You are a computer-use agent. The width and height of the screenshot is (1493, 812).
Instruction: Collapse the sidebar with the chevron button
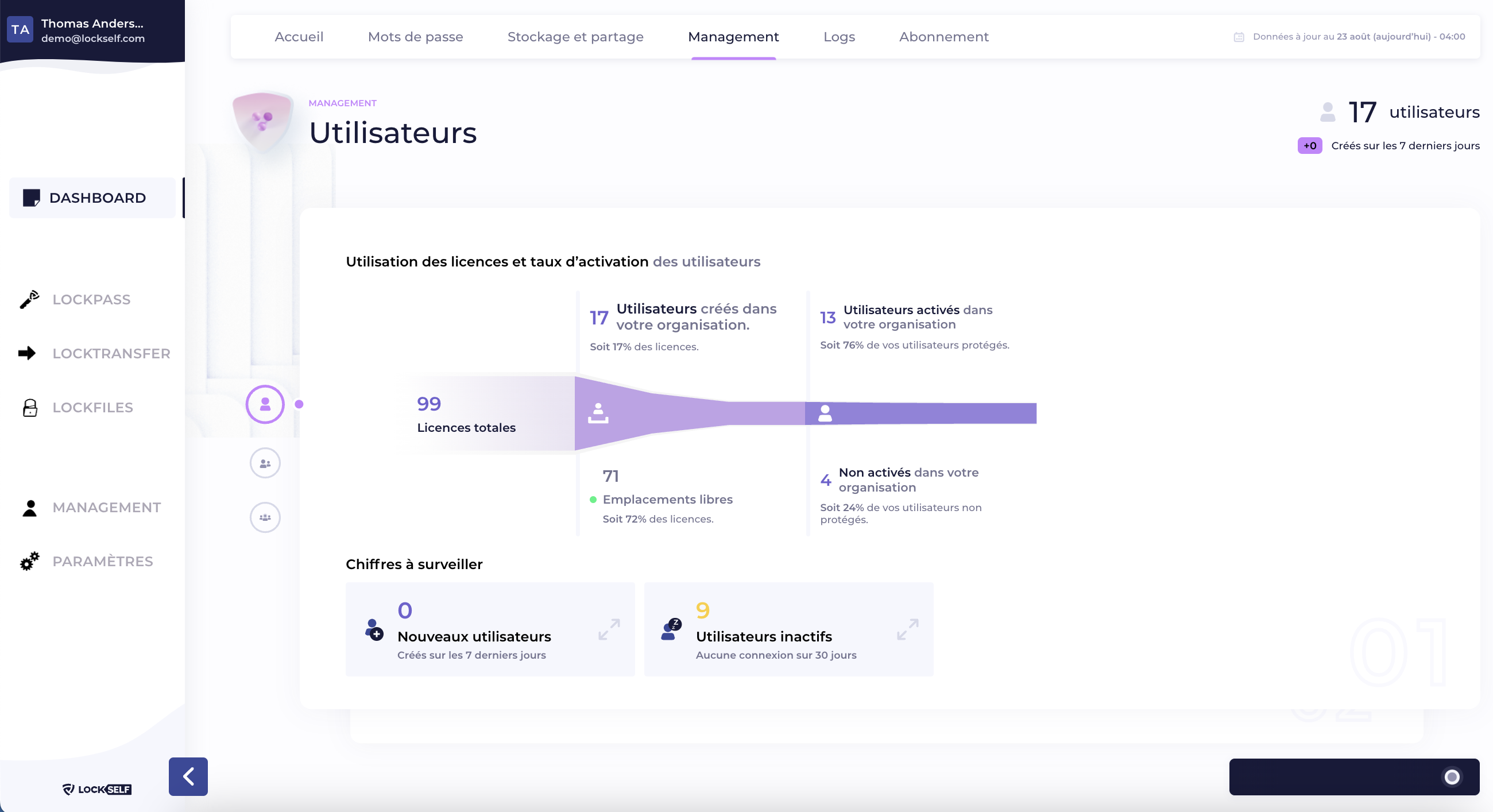coord(188,776)
